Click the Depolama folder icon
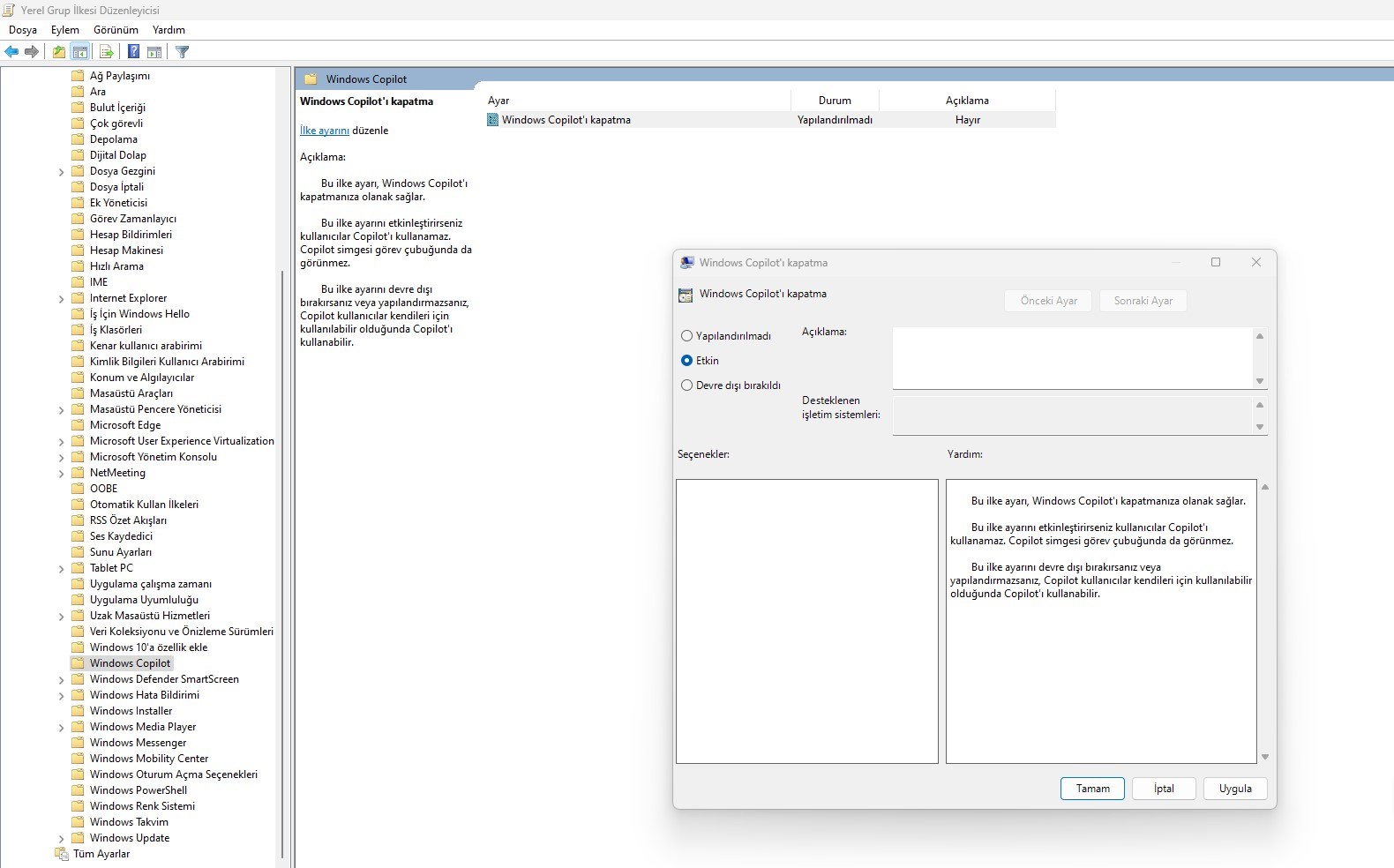 point(78,139)
